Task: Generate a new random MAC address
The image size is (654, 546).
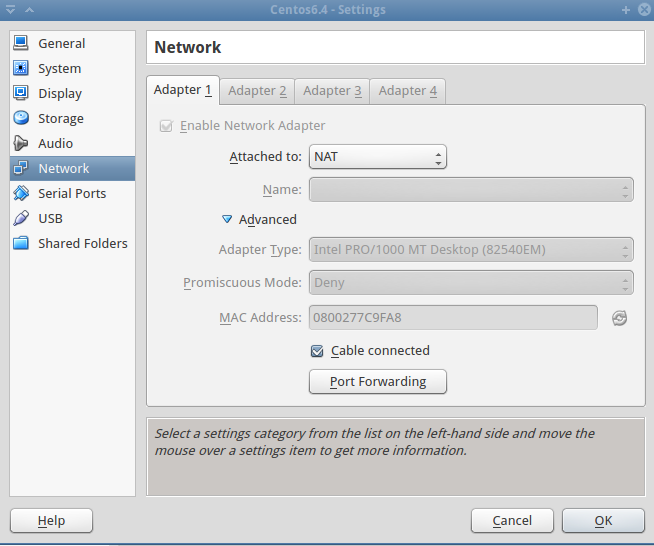Action: click(619, 318)
